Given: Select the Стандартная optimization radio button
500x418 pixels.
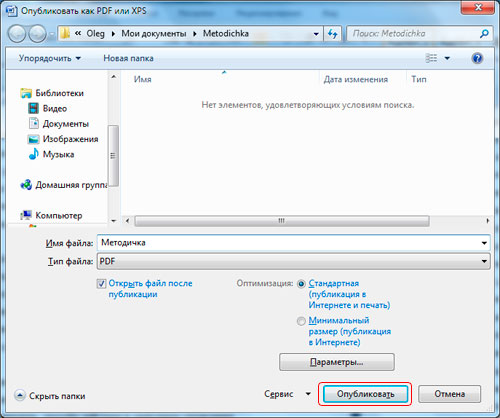Looking at the screenshot, I should (x=301, y=284).
